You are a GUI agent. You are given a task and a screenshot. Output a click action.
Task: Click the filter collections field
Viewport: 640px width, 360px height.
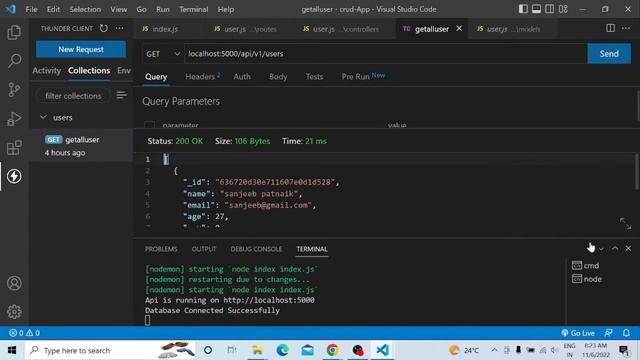coord(73,96)
